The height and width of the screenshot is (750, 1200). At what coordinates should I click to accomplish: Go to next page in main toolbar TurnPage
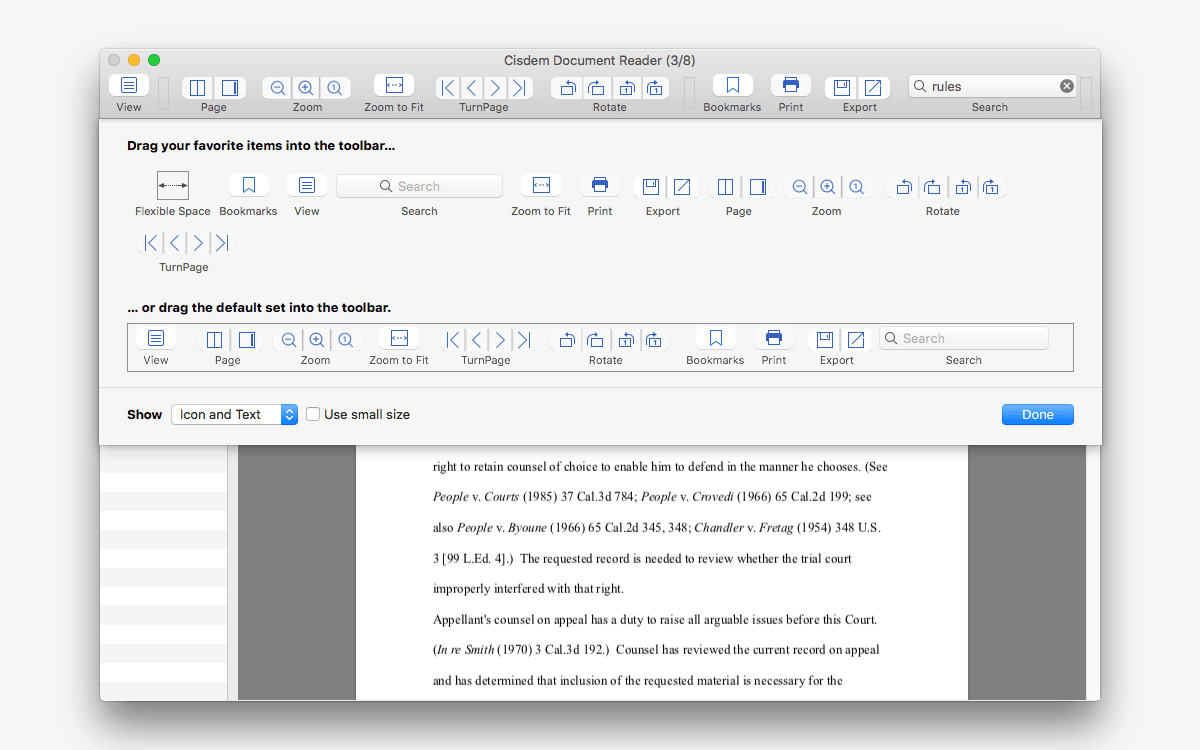(496, 88)
